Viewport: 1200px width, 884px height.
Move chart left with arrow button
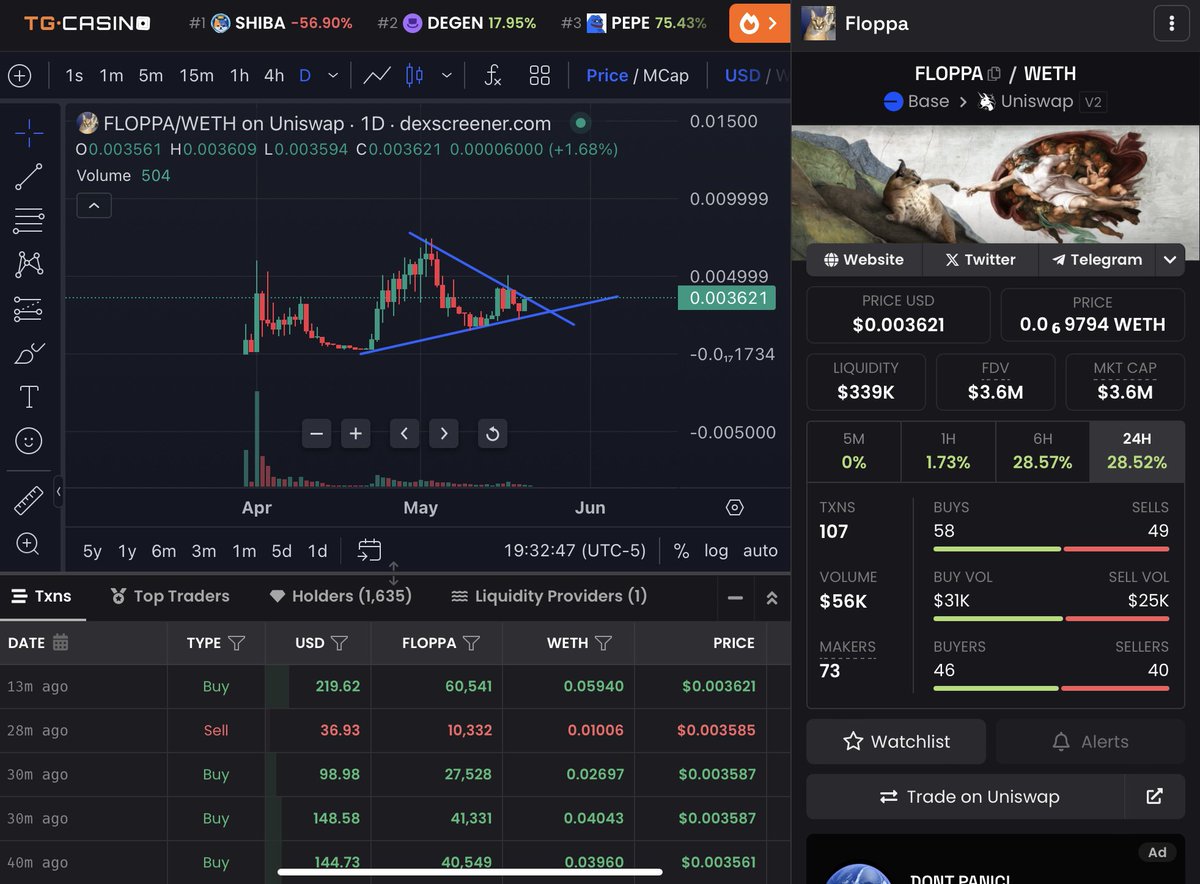[404, 433]
